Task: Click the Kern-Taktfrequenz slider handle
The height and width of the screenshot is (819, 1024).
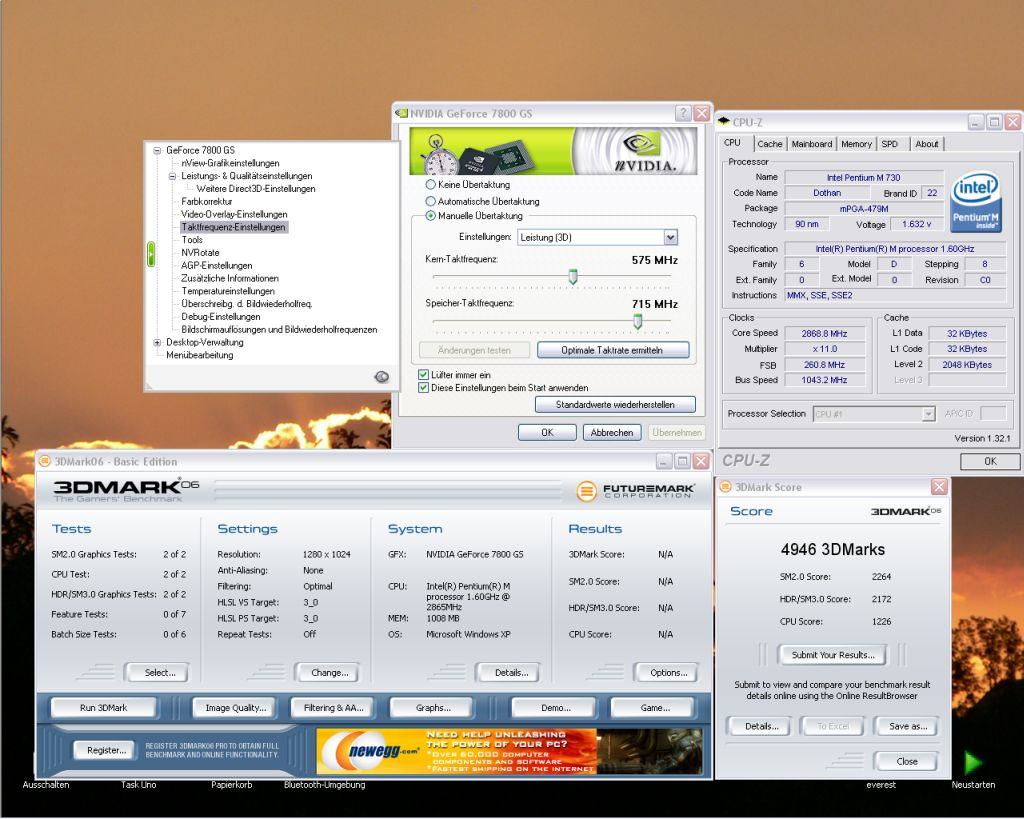Action: (573, 277)
